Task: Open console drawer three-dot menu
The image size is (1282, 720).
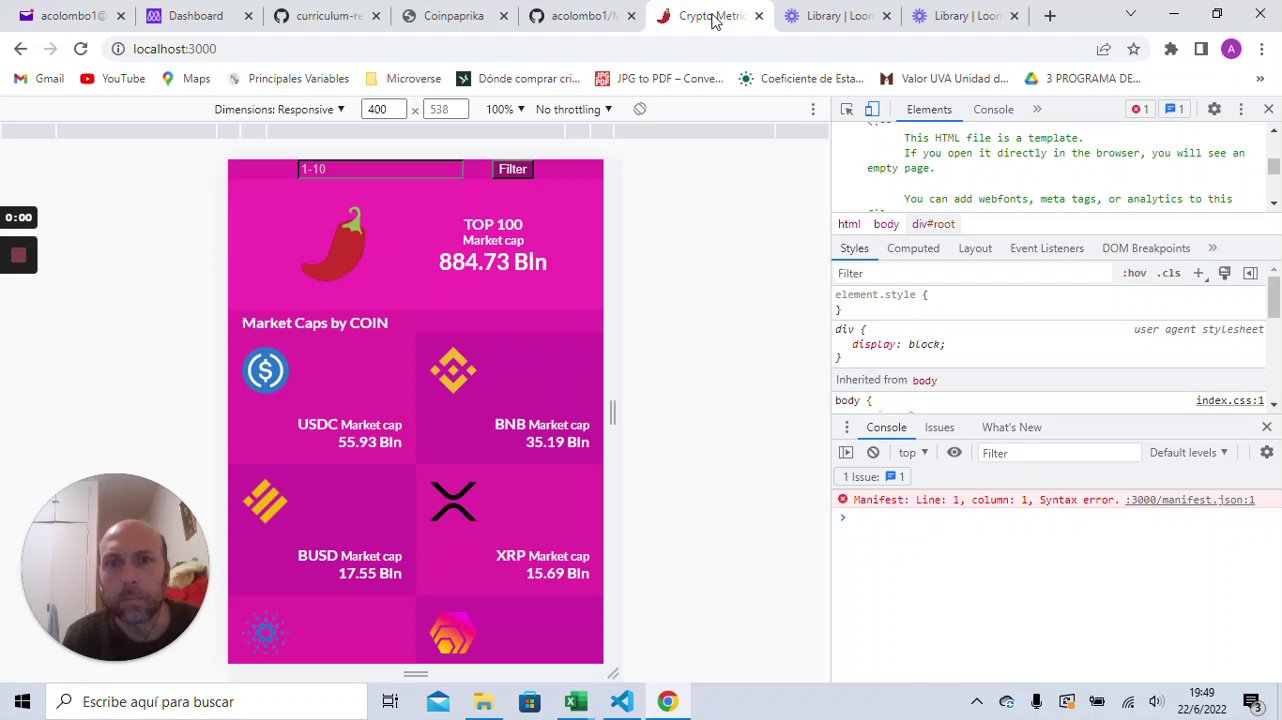Action: (846, 427)
